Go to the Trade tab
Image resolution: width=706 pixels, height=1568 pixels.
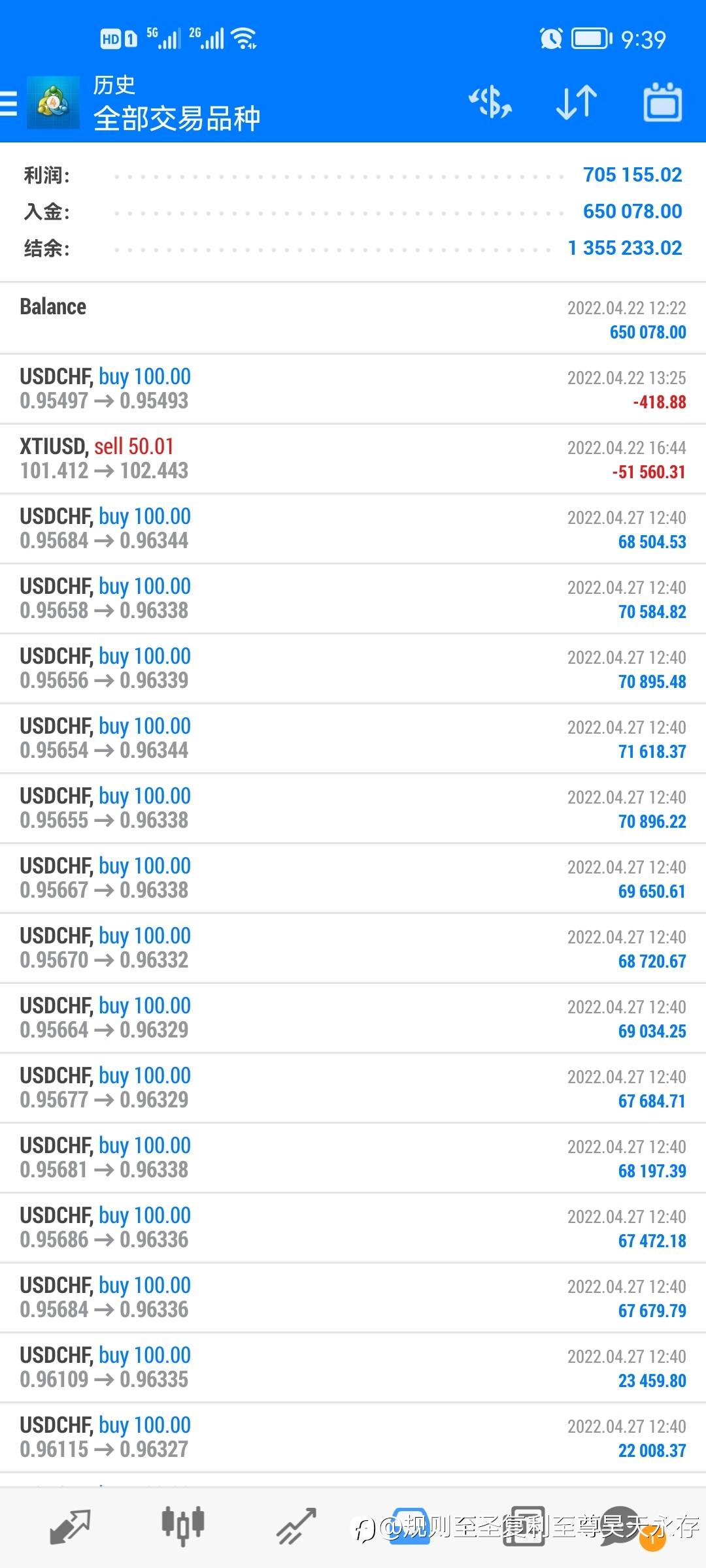(x=296, y=1526)
